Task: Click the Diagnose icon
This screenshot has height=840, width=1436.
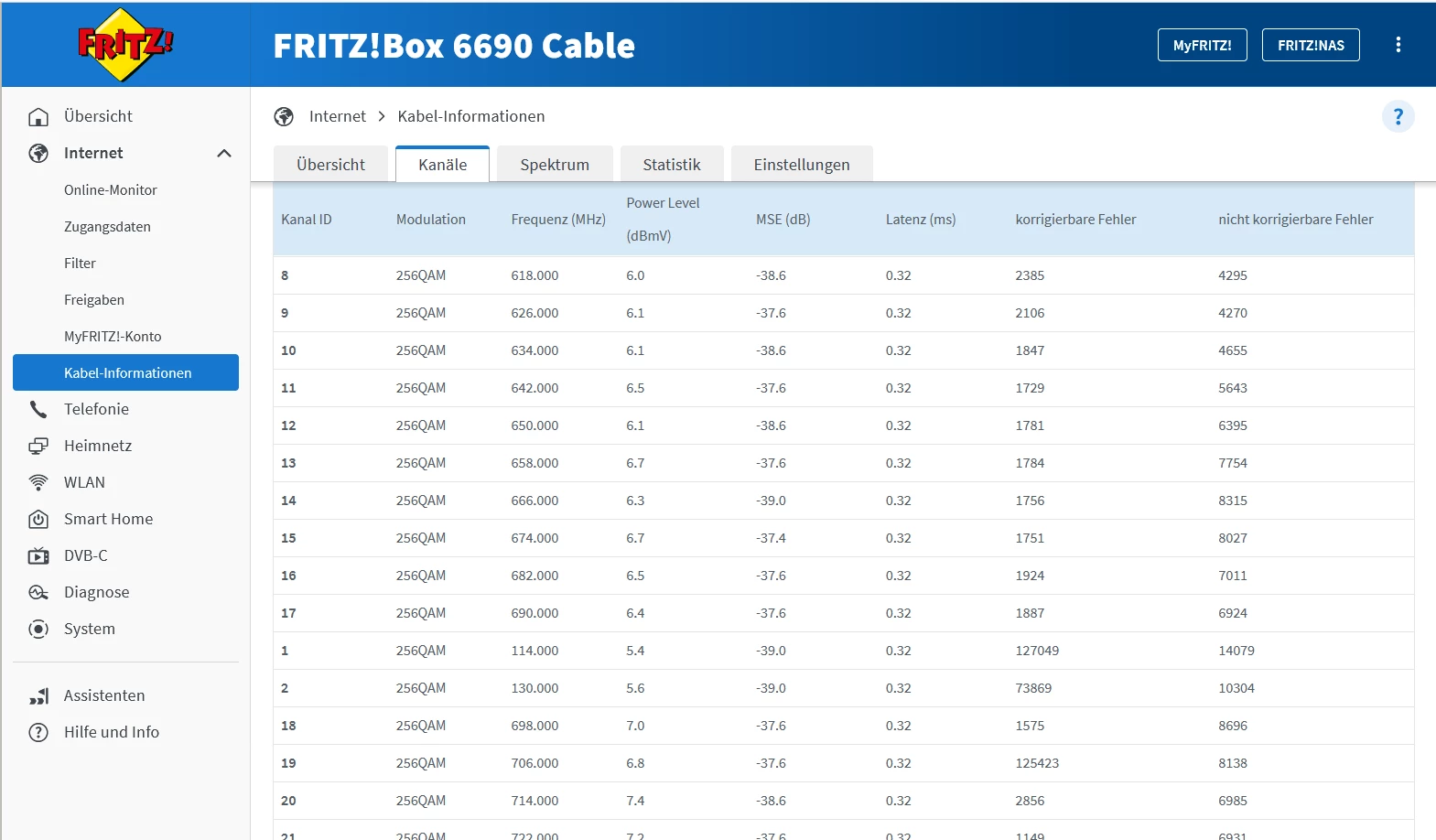Action: coord(38,592)
